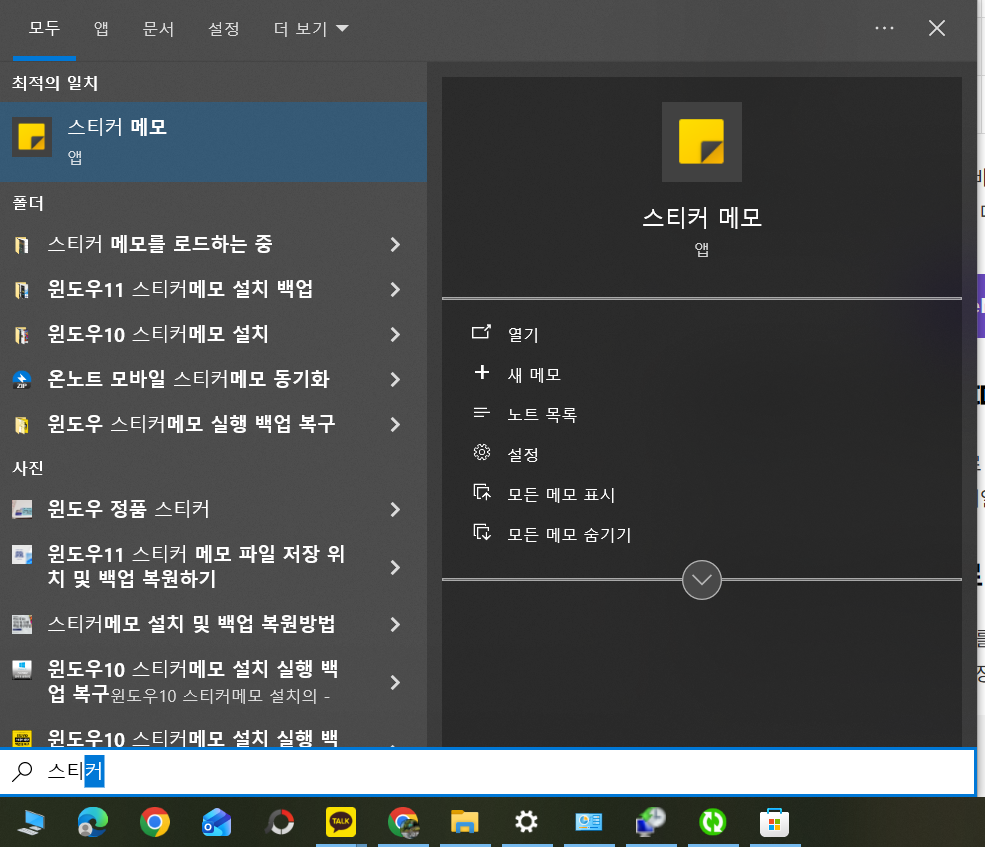Open Outlook from the taskbar
The width and height of the screenshot is (985, 847).
(x=216, y=822)
